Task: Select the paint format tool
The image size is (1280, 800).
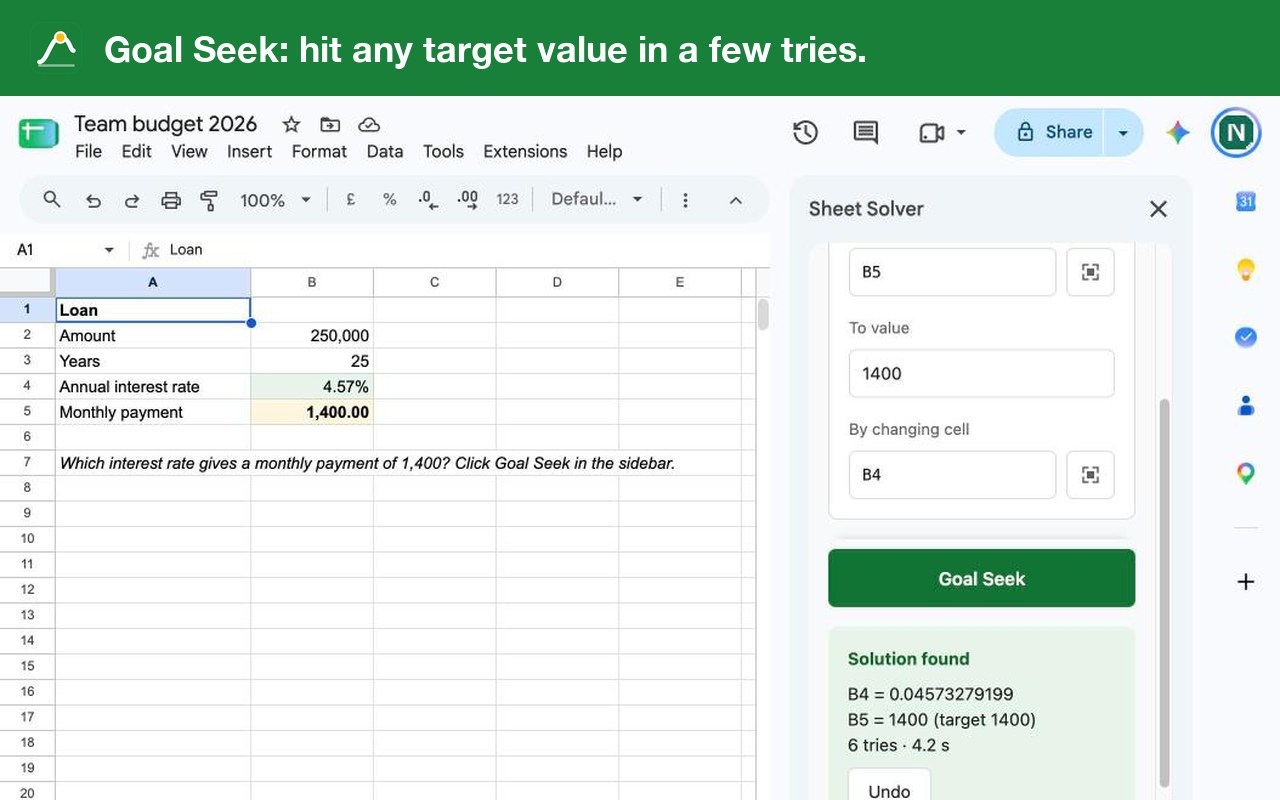Action: click(209, 200)
